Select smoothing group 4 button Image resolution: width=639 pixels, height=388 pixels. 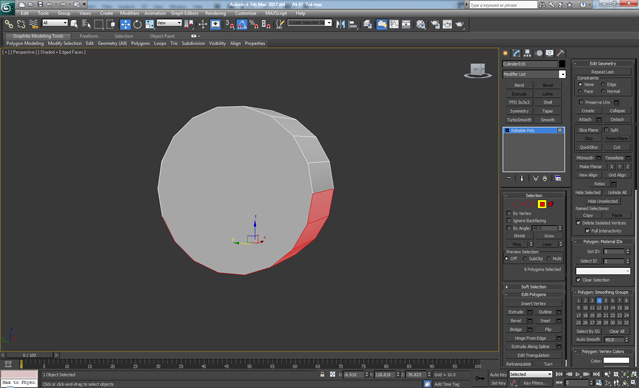click(599, 300)
